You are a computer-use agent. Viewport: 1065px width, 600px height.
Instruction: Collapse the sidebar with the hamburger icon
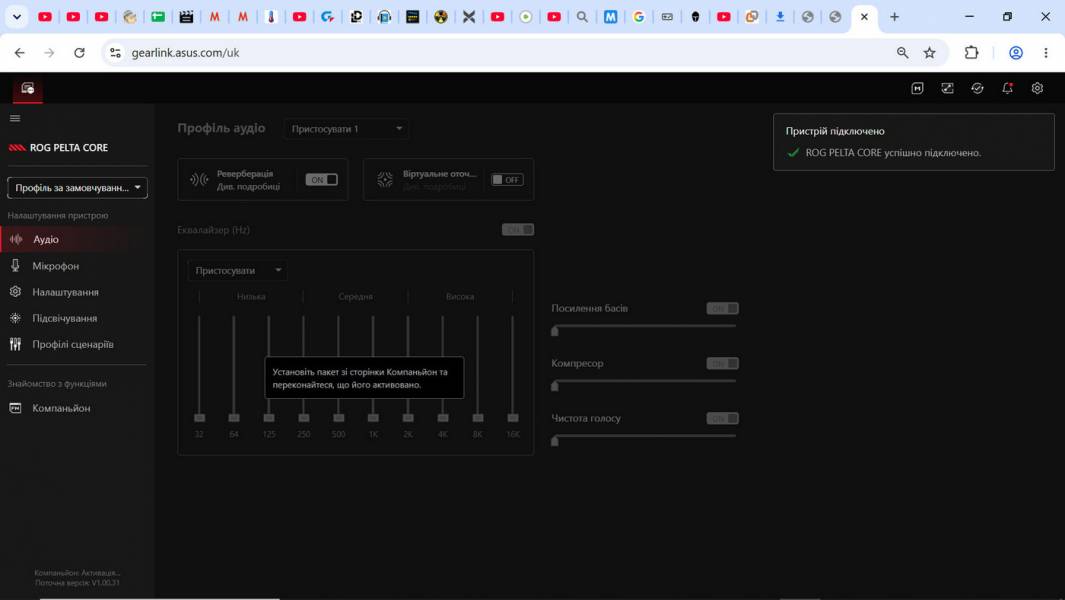(x=15, y=118)
